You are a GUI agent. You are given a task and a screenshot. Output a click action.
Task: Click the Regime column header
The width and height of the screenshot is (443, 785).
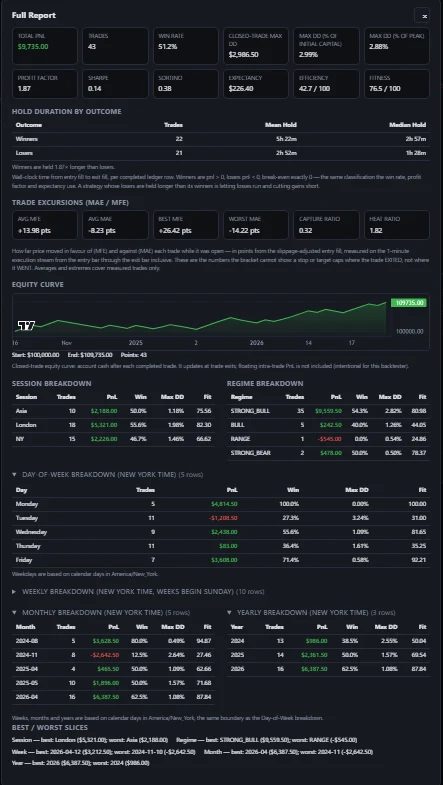240,397
